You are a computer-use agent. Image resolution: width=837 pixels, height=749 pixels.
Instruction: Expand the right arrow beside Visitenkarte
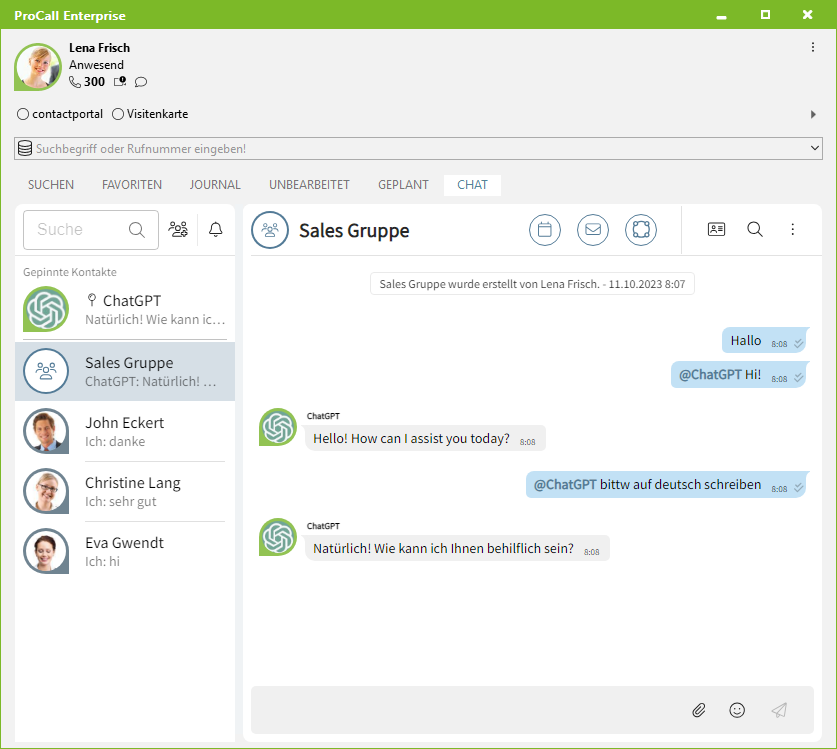click(x=813, y=115)
